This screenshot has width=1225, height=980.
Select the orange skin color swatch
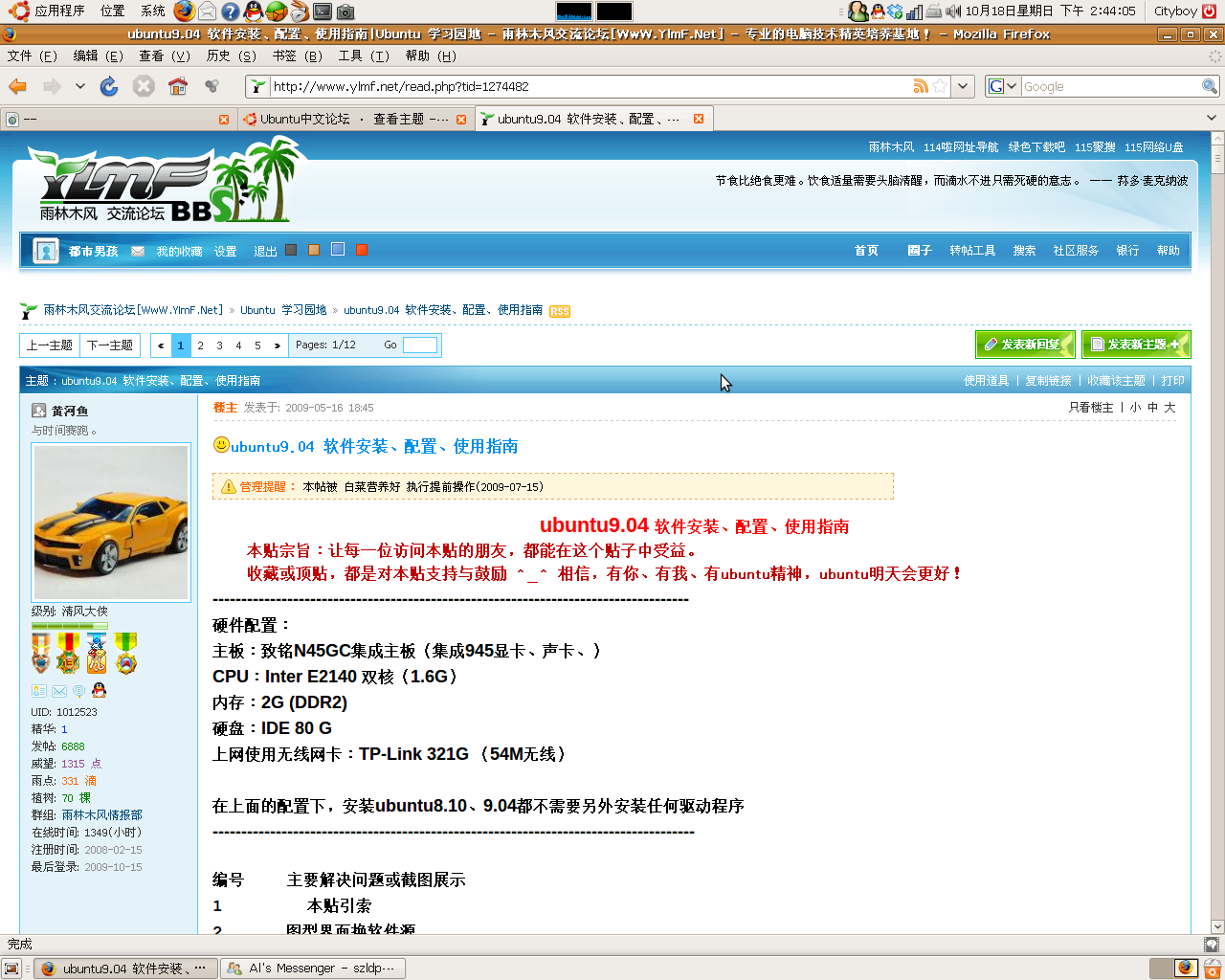tap(314, 251)
